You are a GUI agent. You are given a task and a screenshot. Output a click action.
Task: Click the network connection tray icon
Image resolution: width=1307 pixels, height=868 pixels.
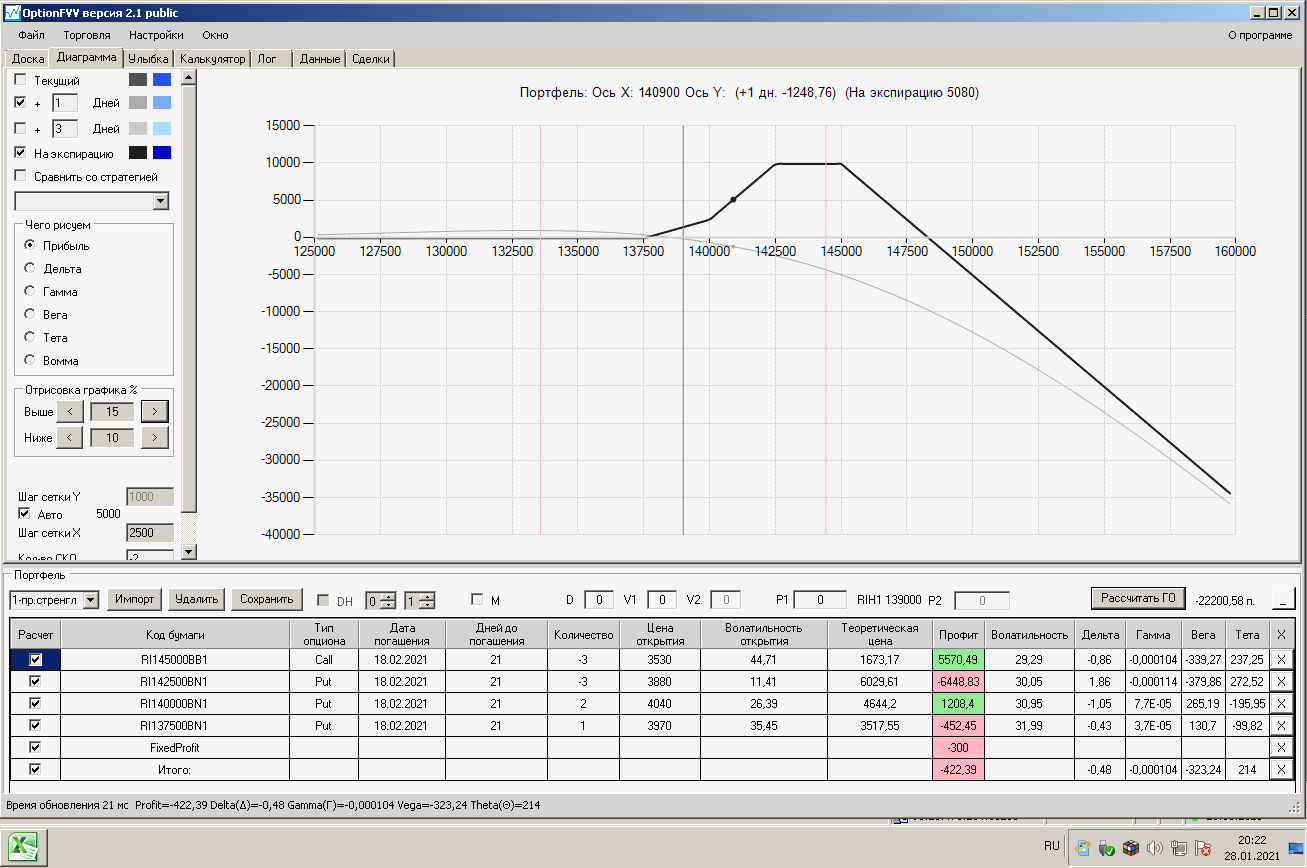click(x=1179, y=848)
